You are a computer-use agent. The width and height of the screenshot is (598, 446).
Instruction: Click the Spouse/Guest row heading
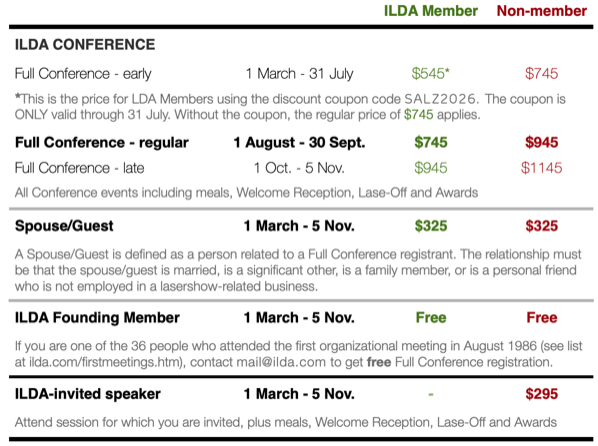[64, 226]
